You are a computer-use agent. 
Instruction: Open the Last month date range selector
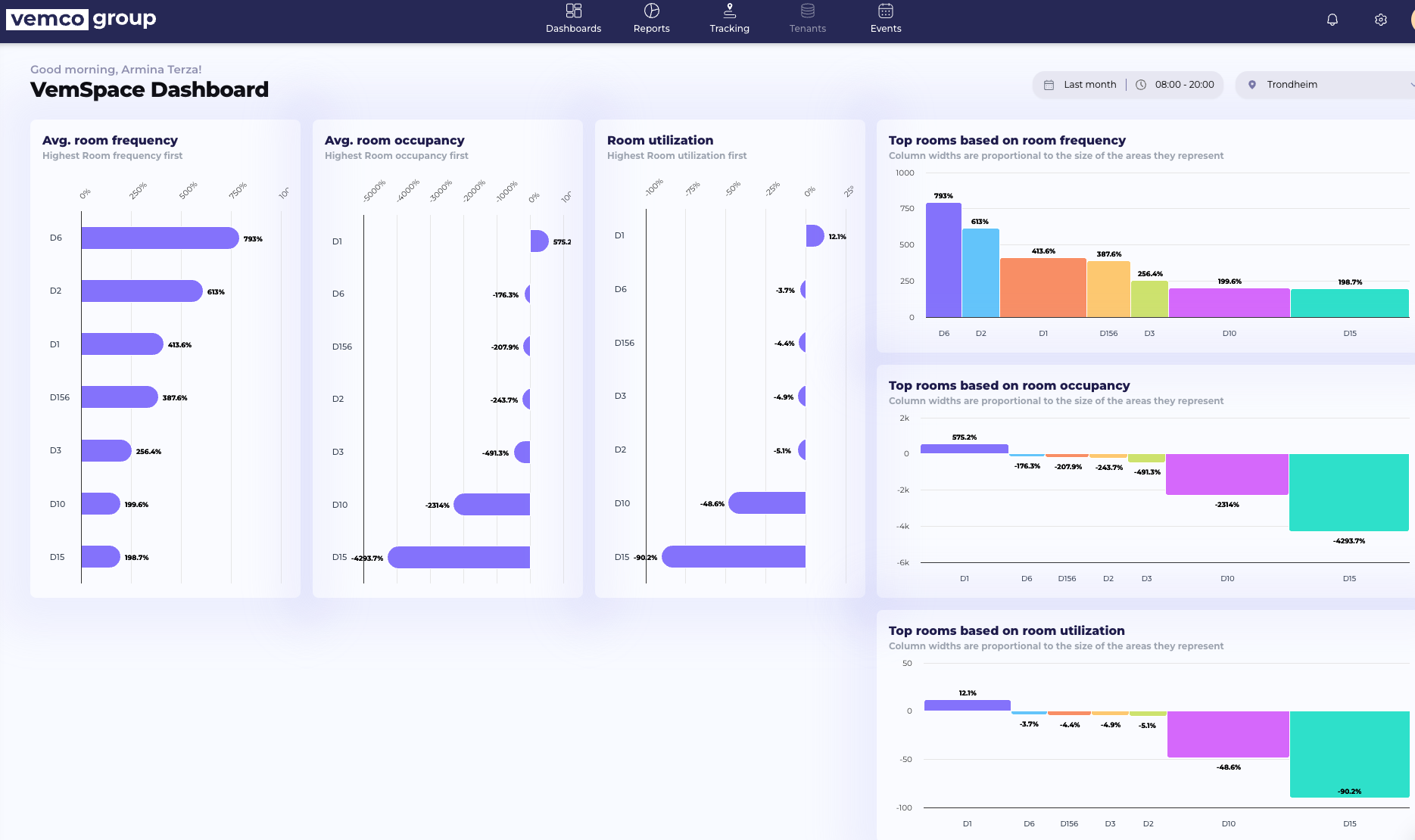point(1089,84)
